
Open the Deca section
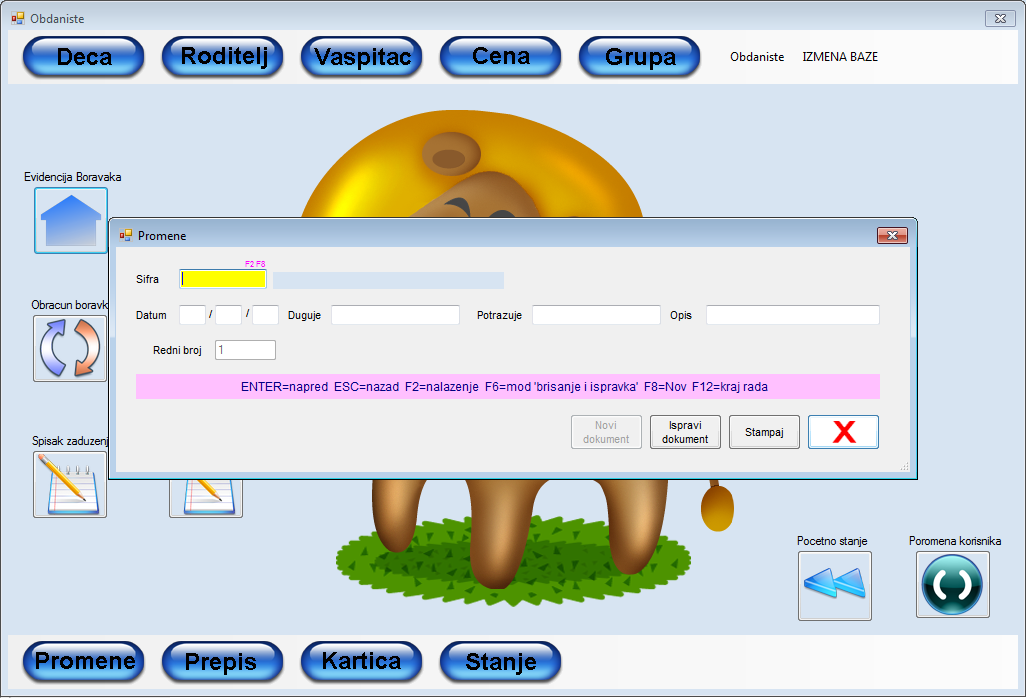coord(84,57)
